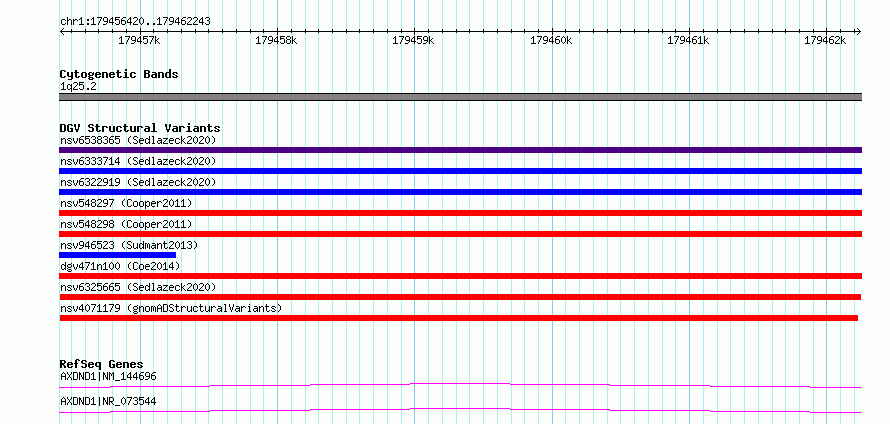Open variant nsv6322919 (Sedlazeck2020) label
Image resolution: width=890 pixels, height=424 pixels.
pyautogui.click(x=138, y=182)
